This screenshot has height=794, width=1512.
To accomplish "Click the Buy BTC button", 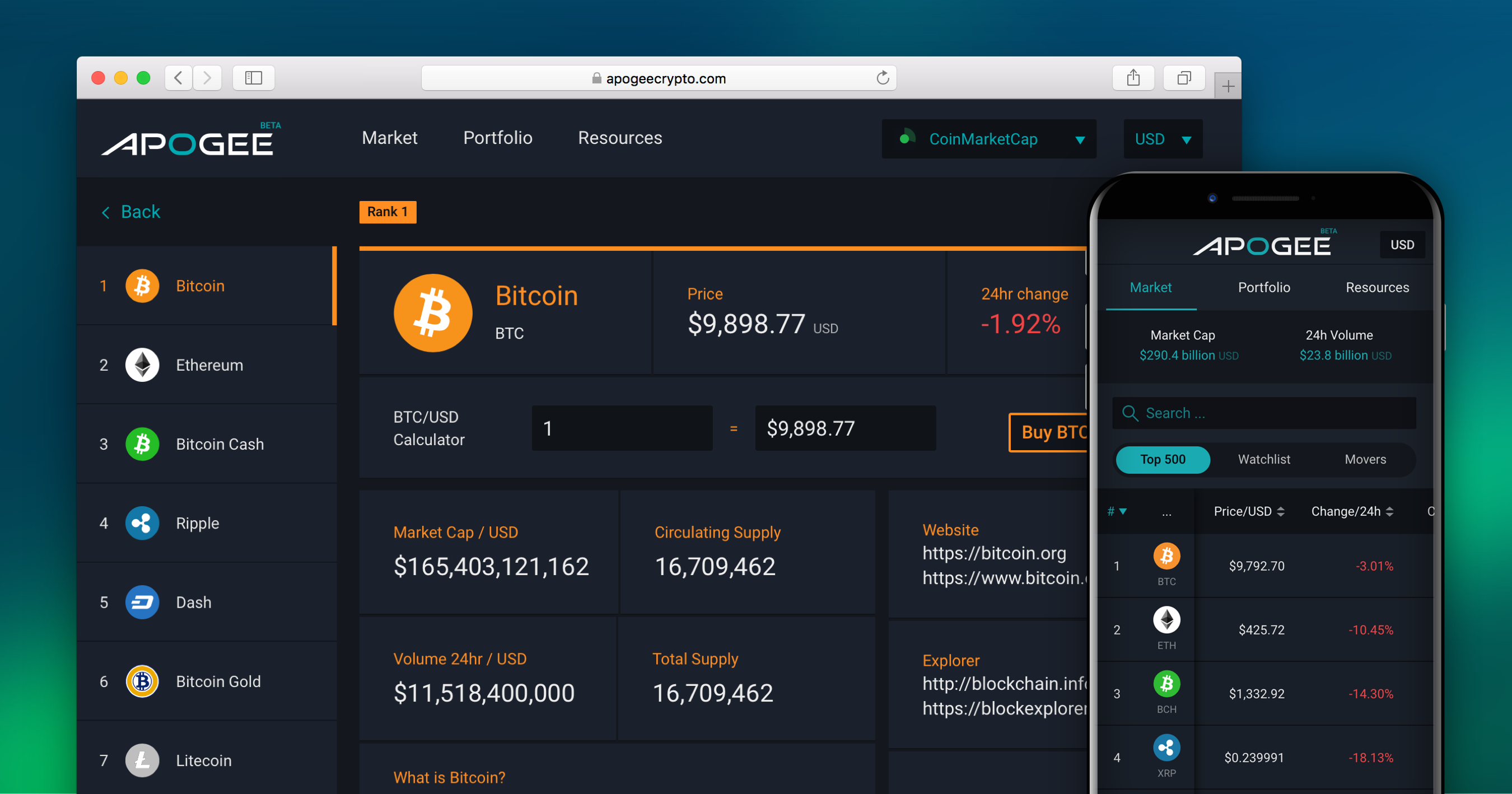I will (x=1049, y=432).
